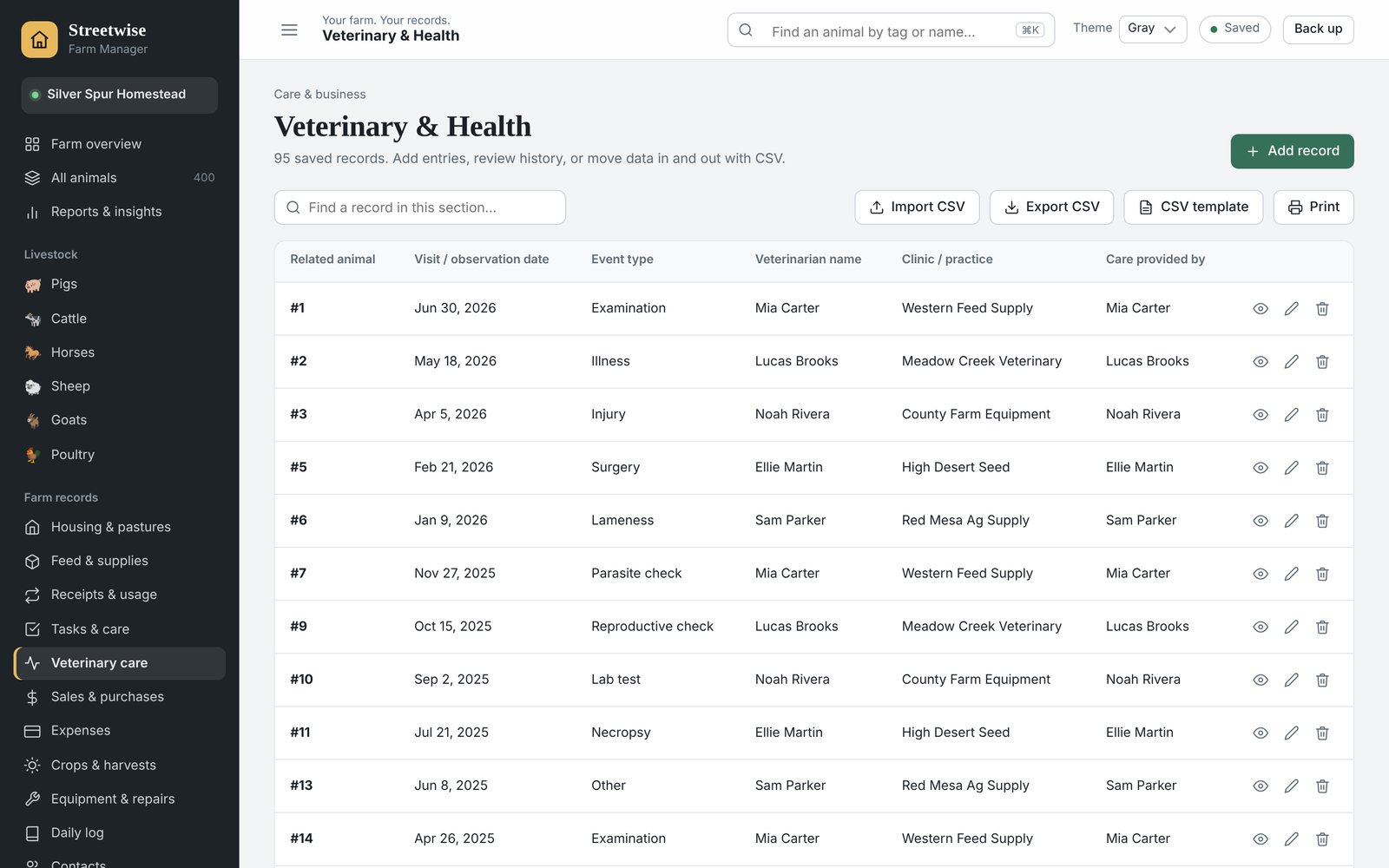Focus the global animal search field
This screenshot has width=1389, height=868.
(891, 30)
